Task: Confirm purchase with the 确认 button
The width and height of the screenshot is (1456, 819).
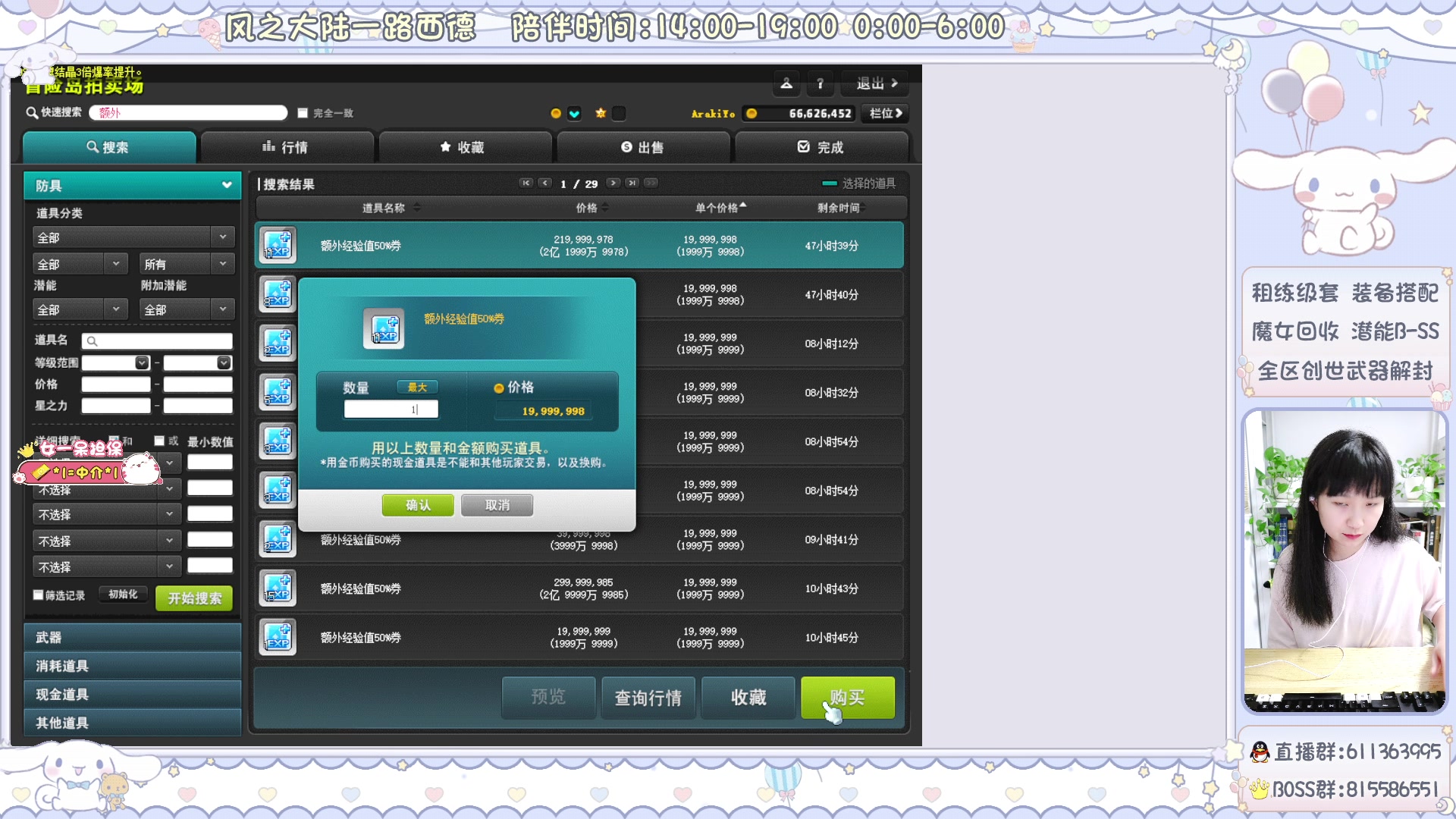Action: [418, 505]
